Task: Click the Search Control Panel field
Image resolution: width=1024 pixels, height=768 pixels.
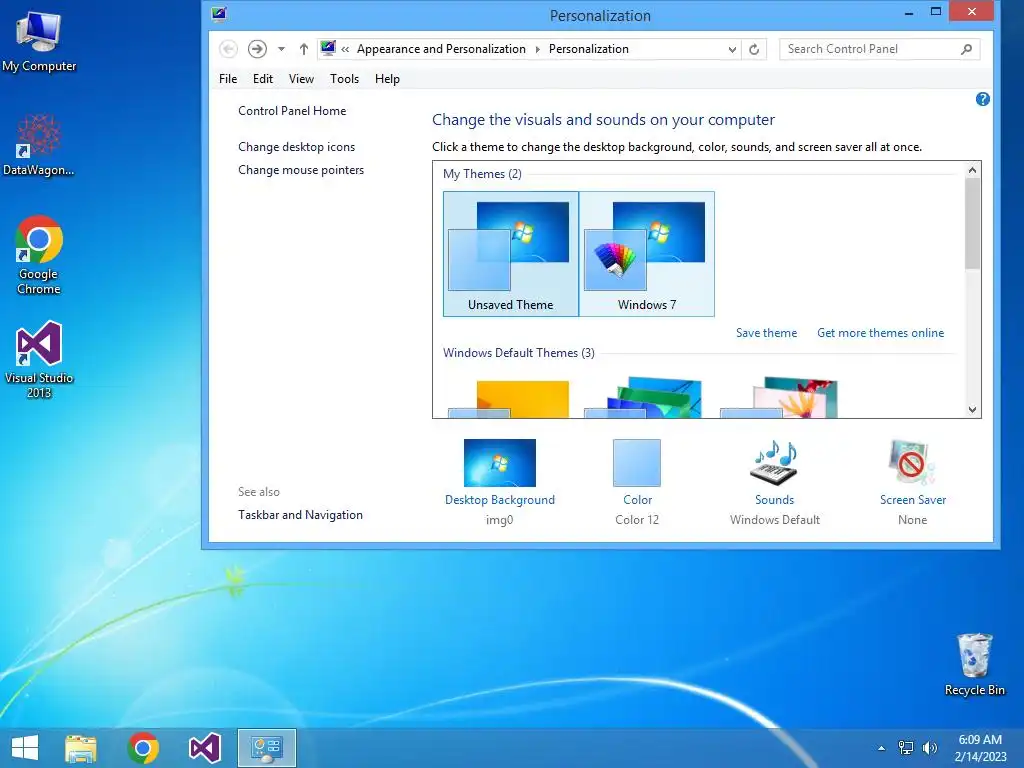Action: [879, 49]
